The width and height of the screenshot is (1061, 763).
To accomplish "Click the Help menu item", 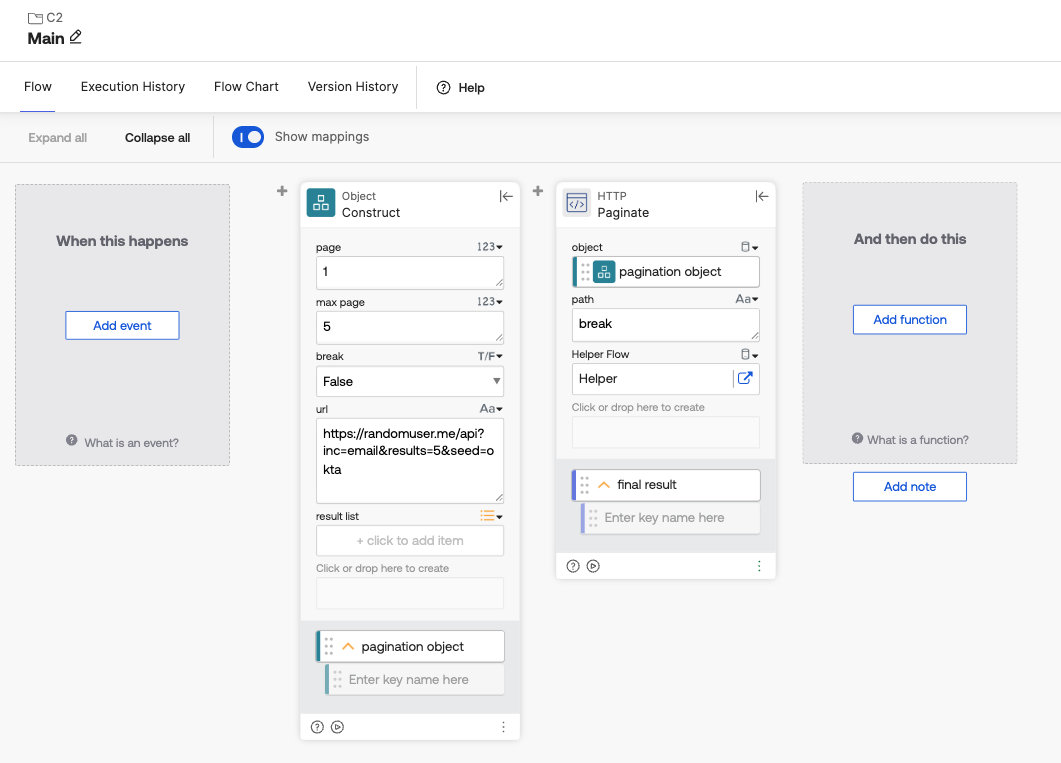I will 461,87.
